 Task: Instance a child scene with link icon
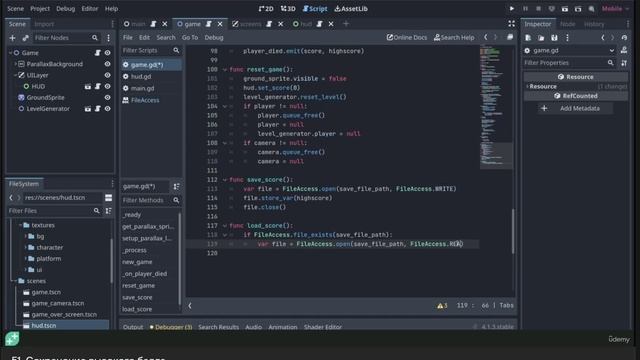coord(25,38)
